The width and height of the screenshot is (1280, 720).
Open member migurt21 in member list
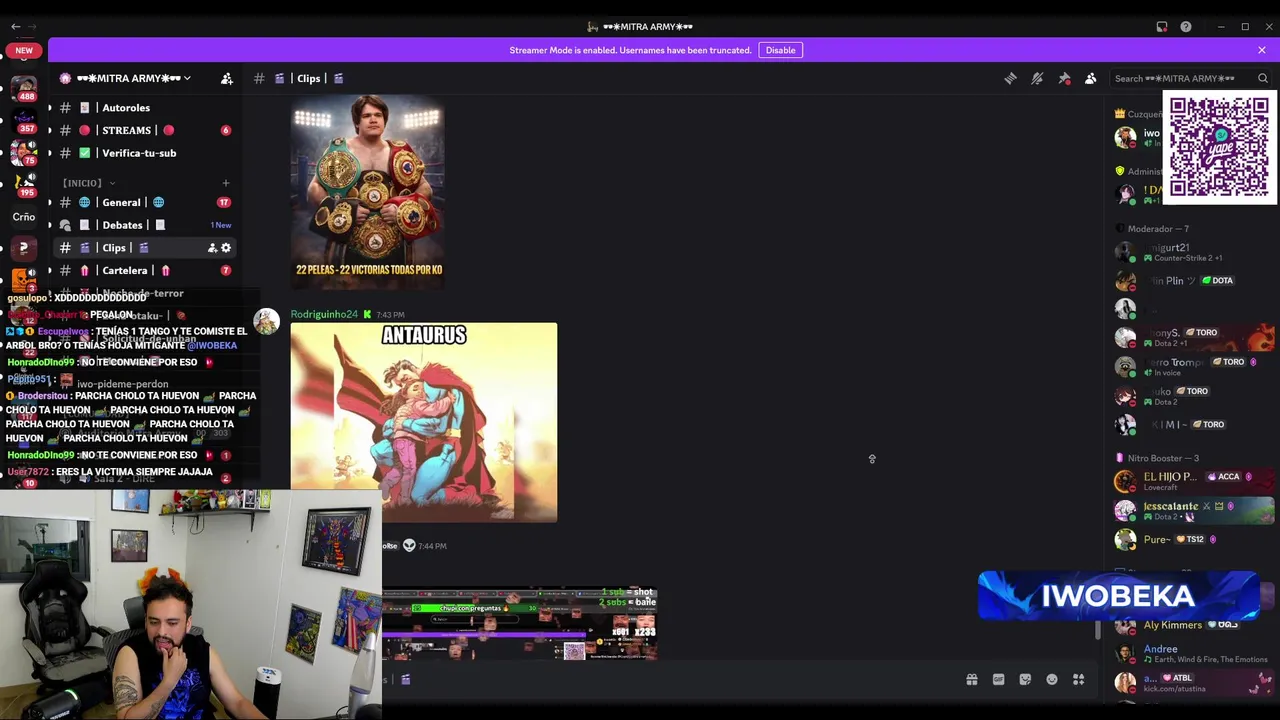[x=1194, y=252]
